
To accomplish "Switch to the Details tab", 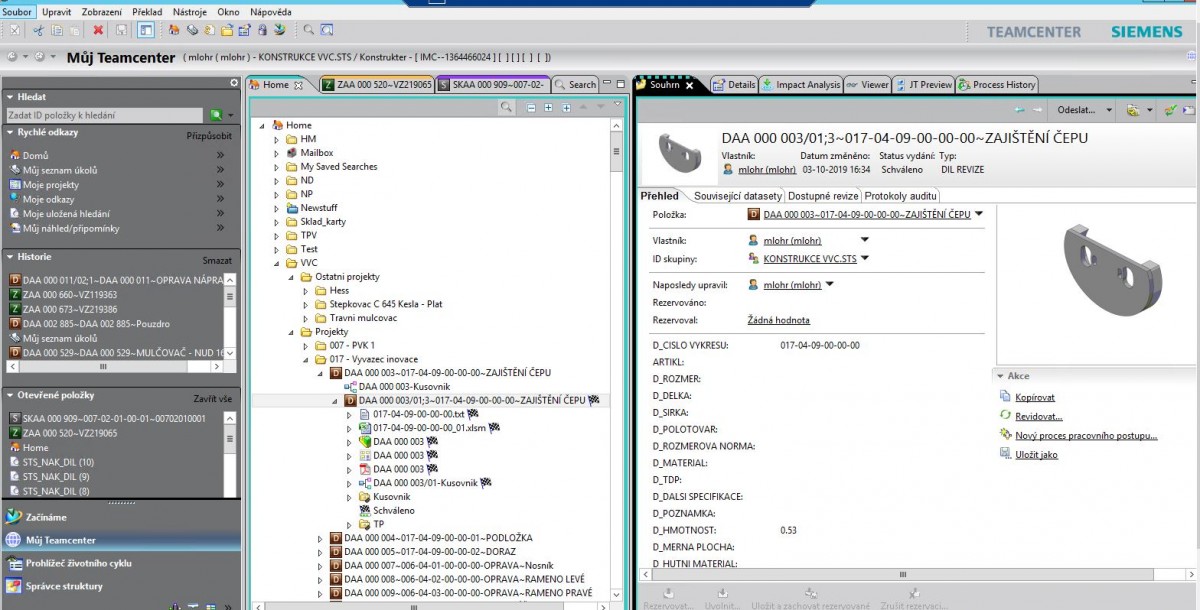I will [735, 85].
